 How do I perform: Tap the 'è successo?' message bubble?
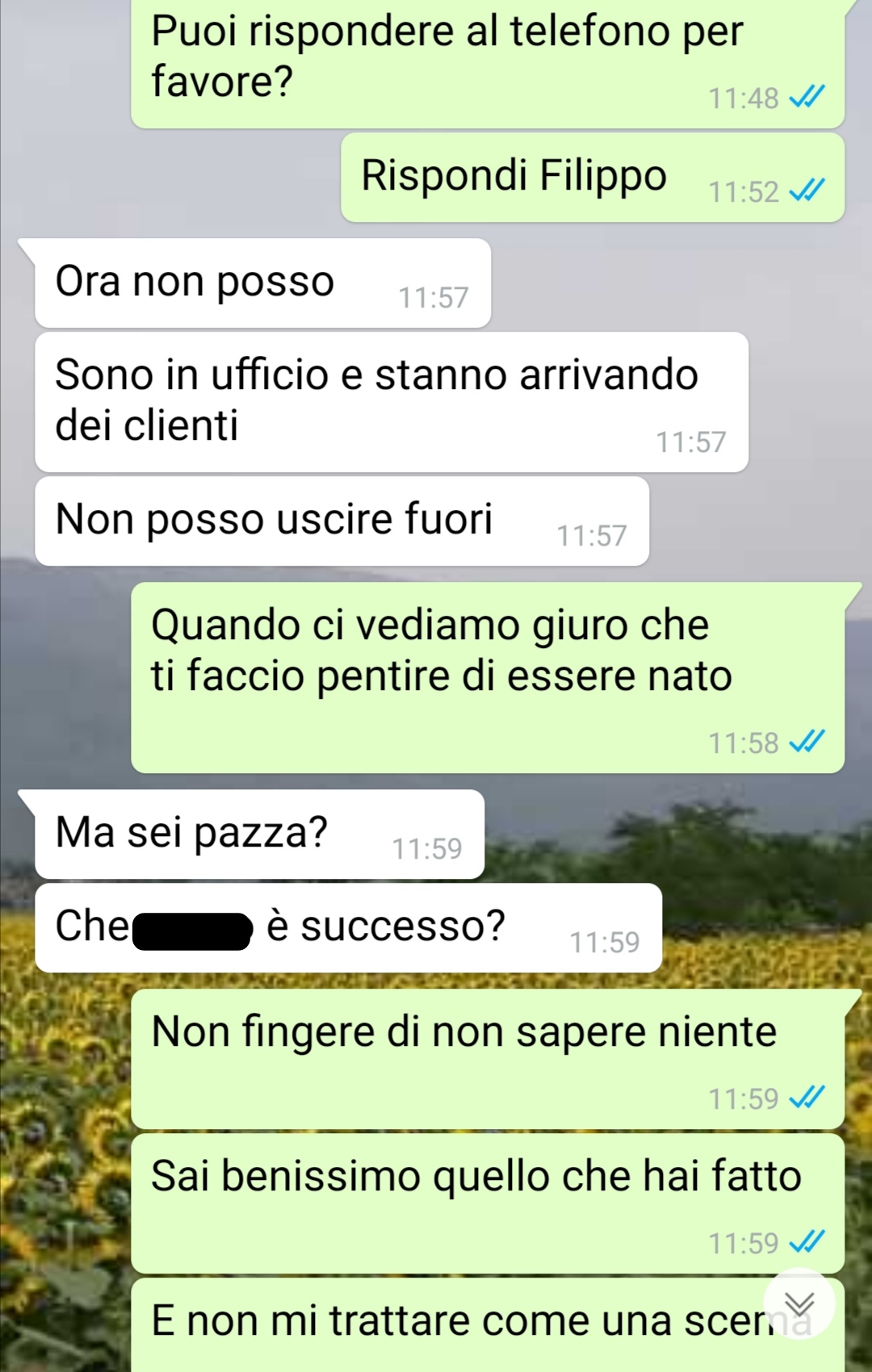point(348,928)
